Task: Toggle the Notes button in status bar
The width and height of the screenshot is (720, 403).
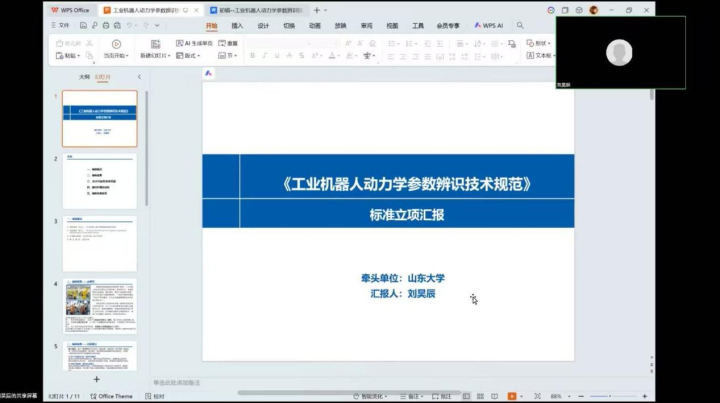Action: click(x=411, y=396)
